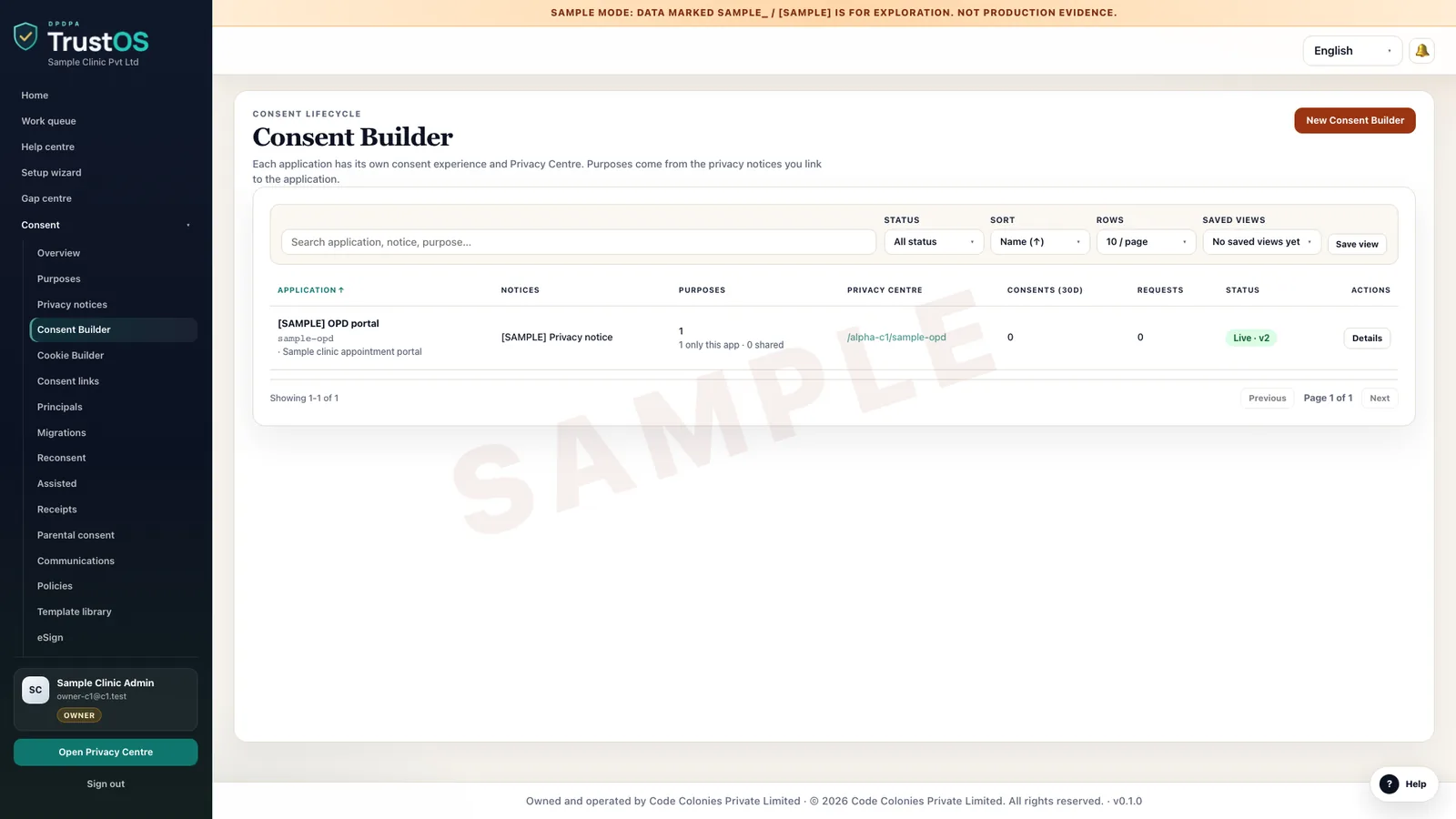Click the SC avatar badge
Screen dimensions: 1456x819
35,690
